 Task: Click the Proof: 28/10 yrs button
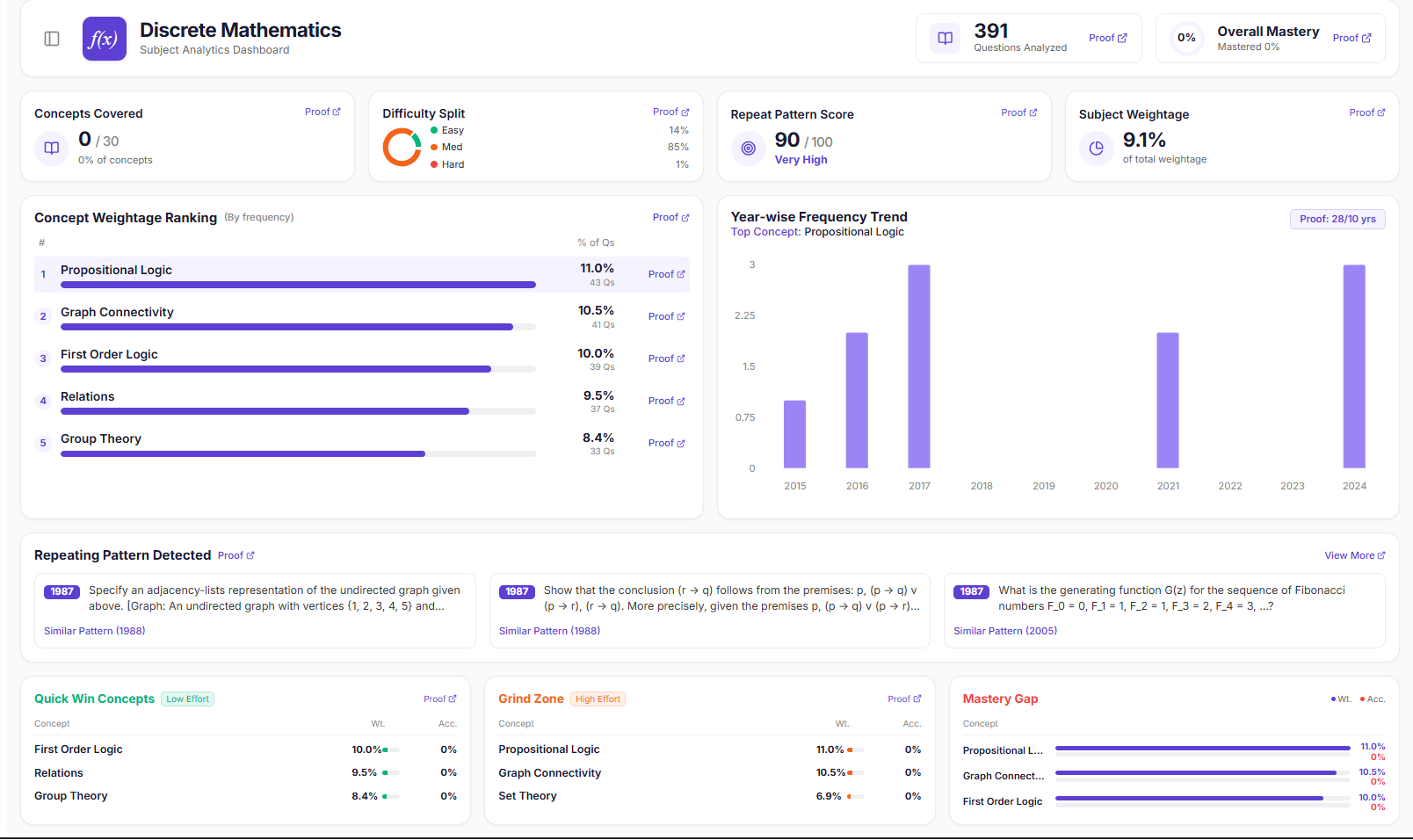1337,219
